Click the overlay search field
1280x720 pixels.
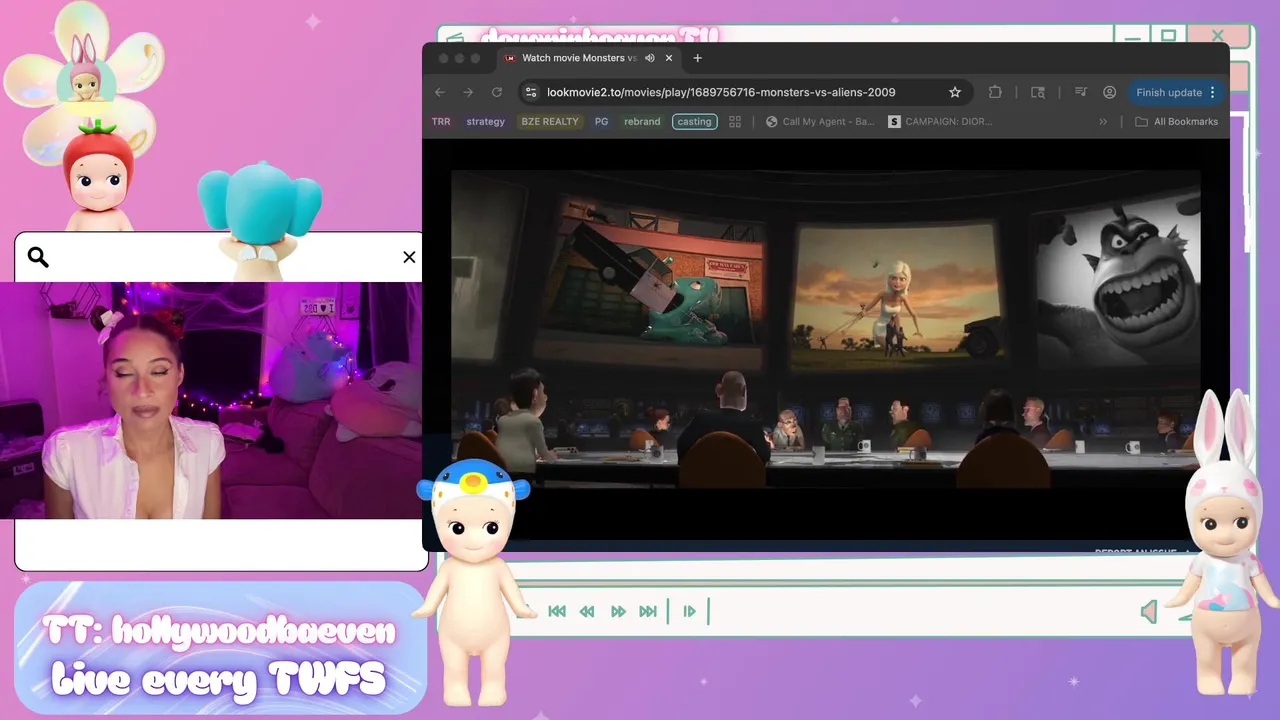[220, 258]
